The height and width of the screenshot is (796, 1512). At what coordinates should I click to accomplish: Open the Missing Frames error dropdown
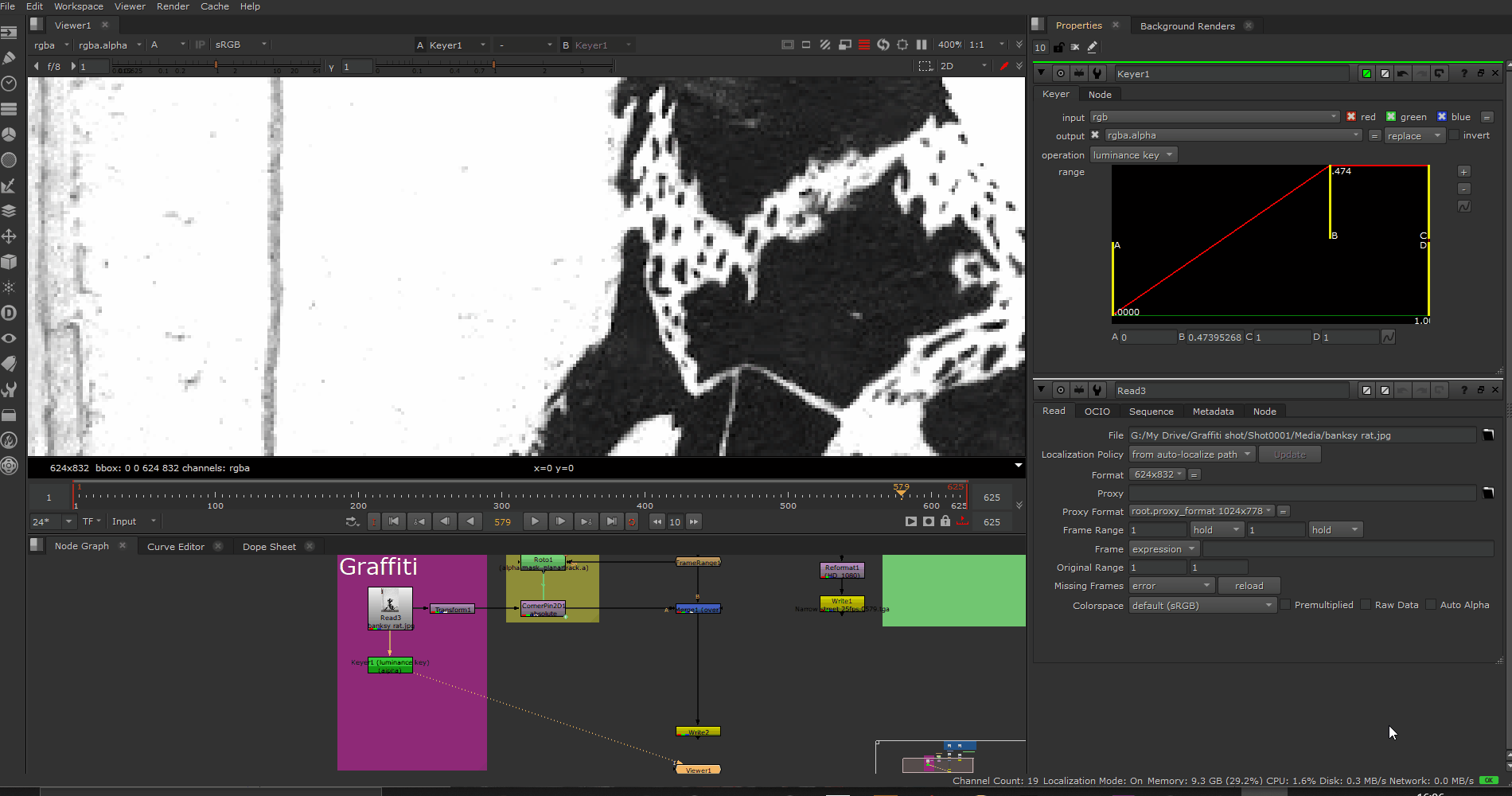1171,585
